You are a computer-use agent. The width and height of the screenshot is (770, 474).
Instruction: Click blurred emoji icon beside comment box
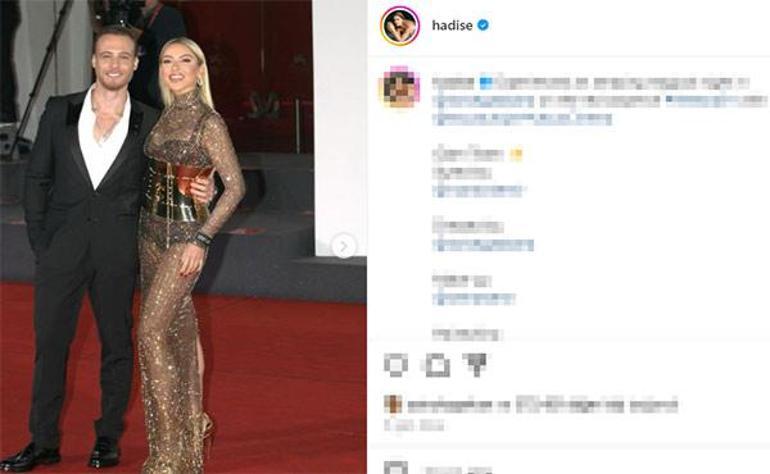(396, 467)
